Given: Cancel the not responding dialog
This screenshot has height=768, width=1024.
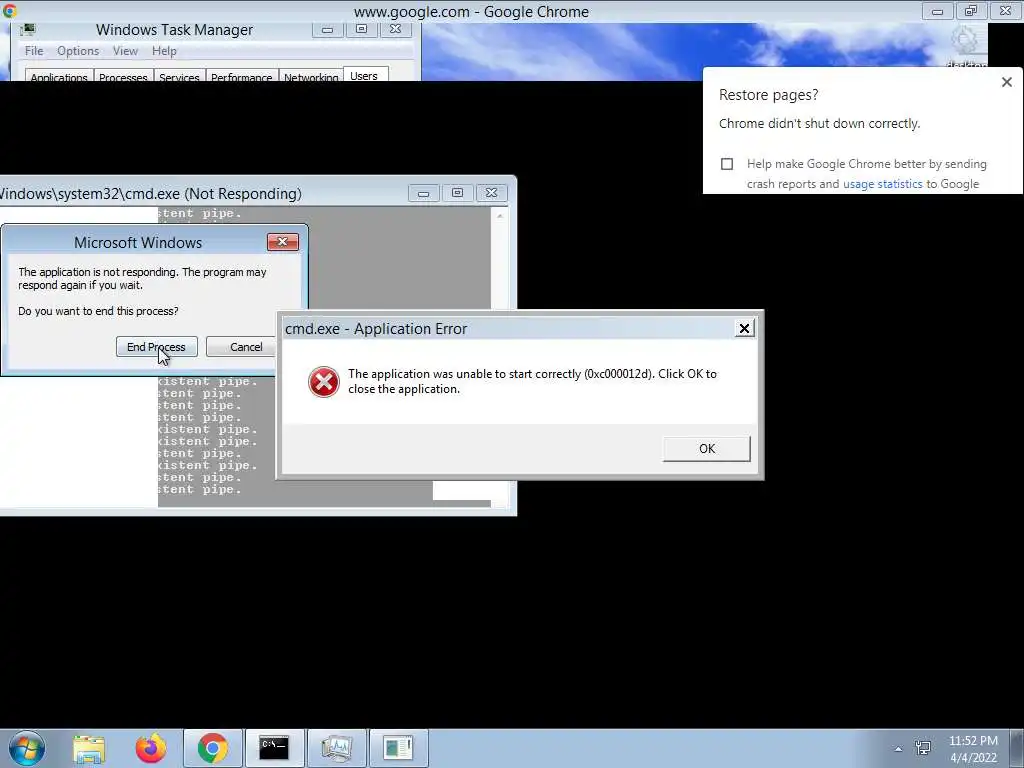Looking at the screenshot, I should click(x=246, y=347).
